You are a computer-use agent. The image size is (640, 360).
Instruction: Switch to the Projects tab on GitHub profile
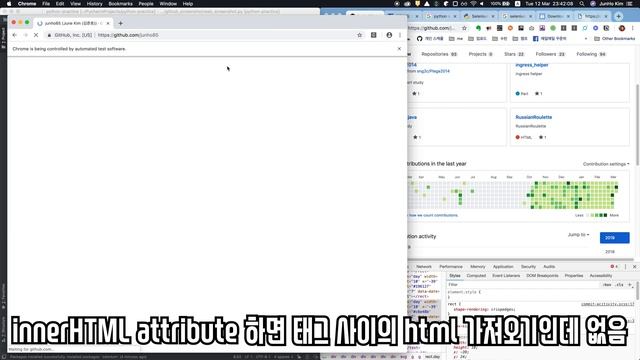(x=480, y=54)
